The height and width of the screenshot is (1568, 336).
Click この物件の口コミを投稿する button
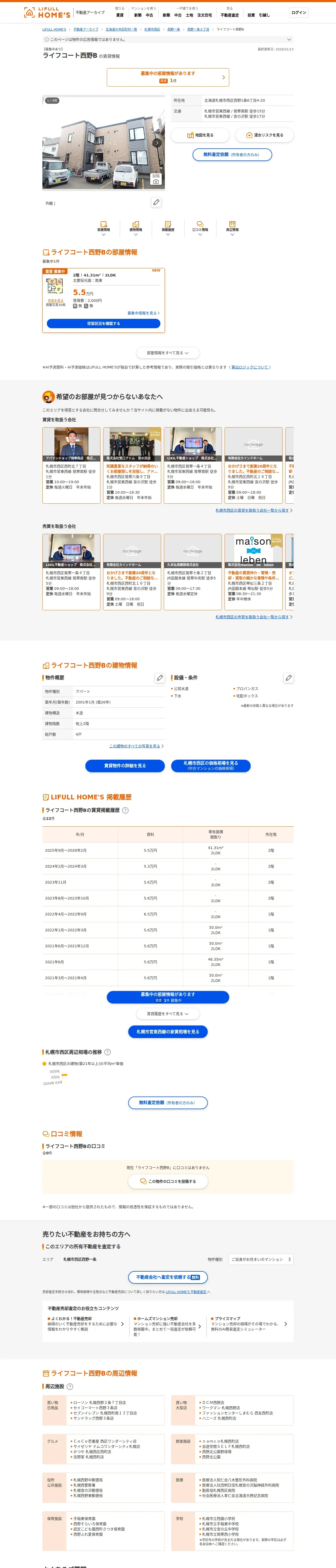click(168, 1181)
